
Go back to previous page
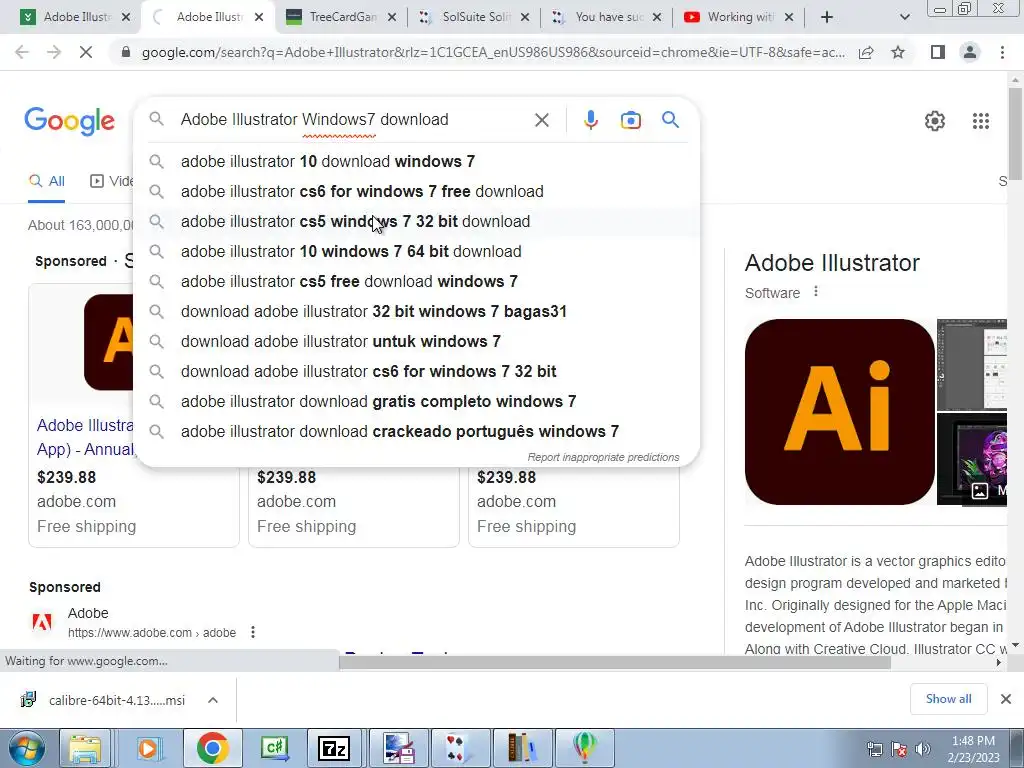22,52
